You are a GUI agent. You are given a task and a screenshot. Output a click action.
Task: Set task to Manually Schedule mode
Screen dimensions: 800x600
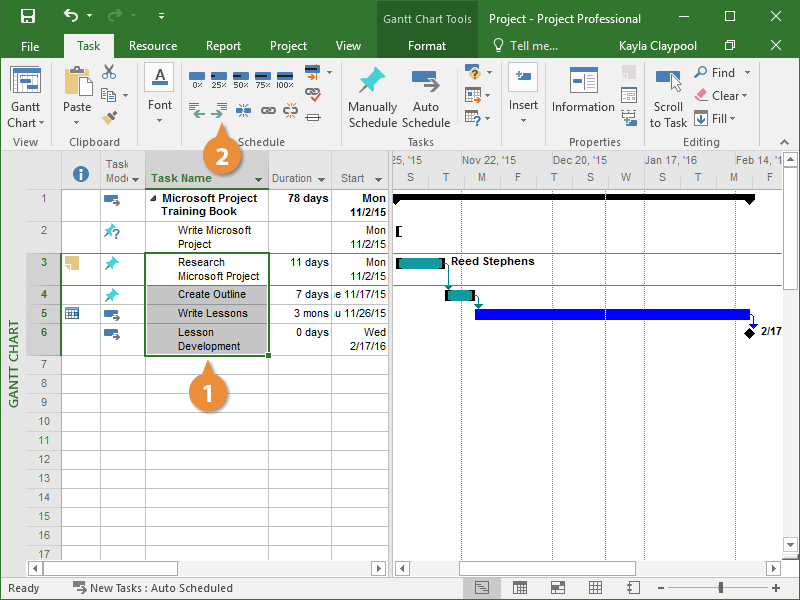372,98
